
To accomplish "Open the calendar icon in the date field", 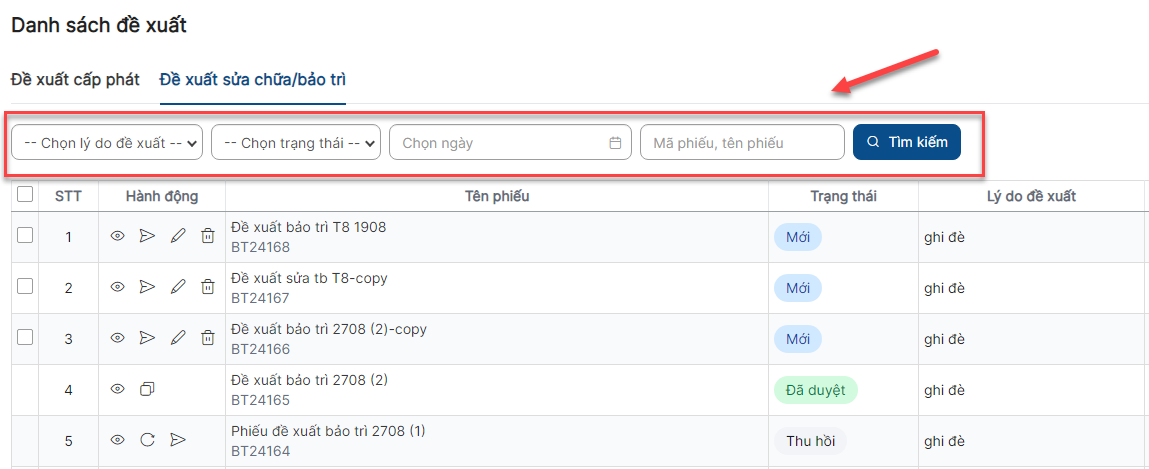I will coord(616,143).
